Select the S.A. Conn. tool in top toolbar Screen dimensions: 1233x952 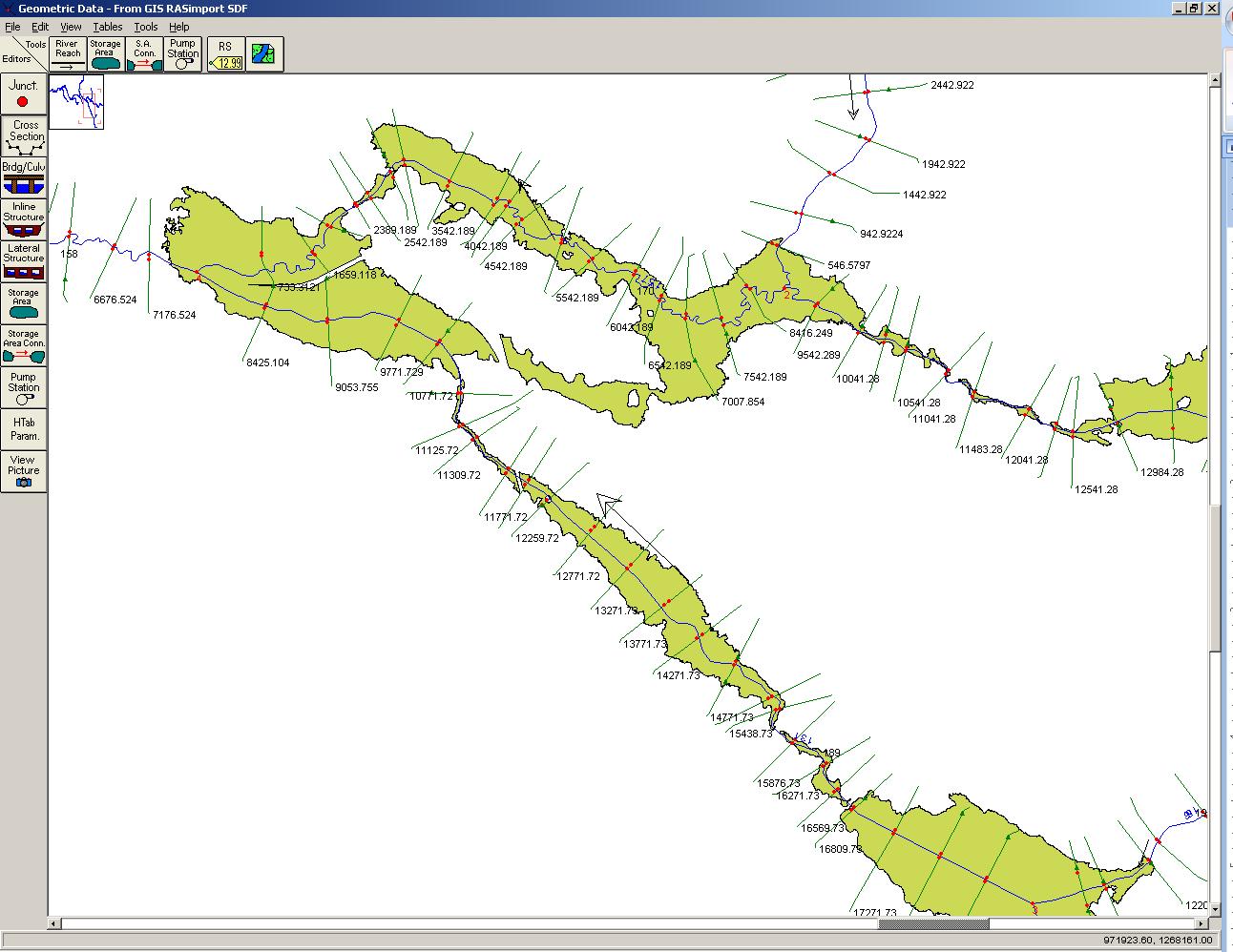point(144,53)
